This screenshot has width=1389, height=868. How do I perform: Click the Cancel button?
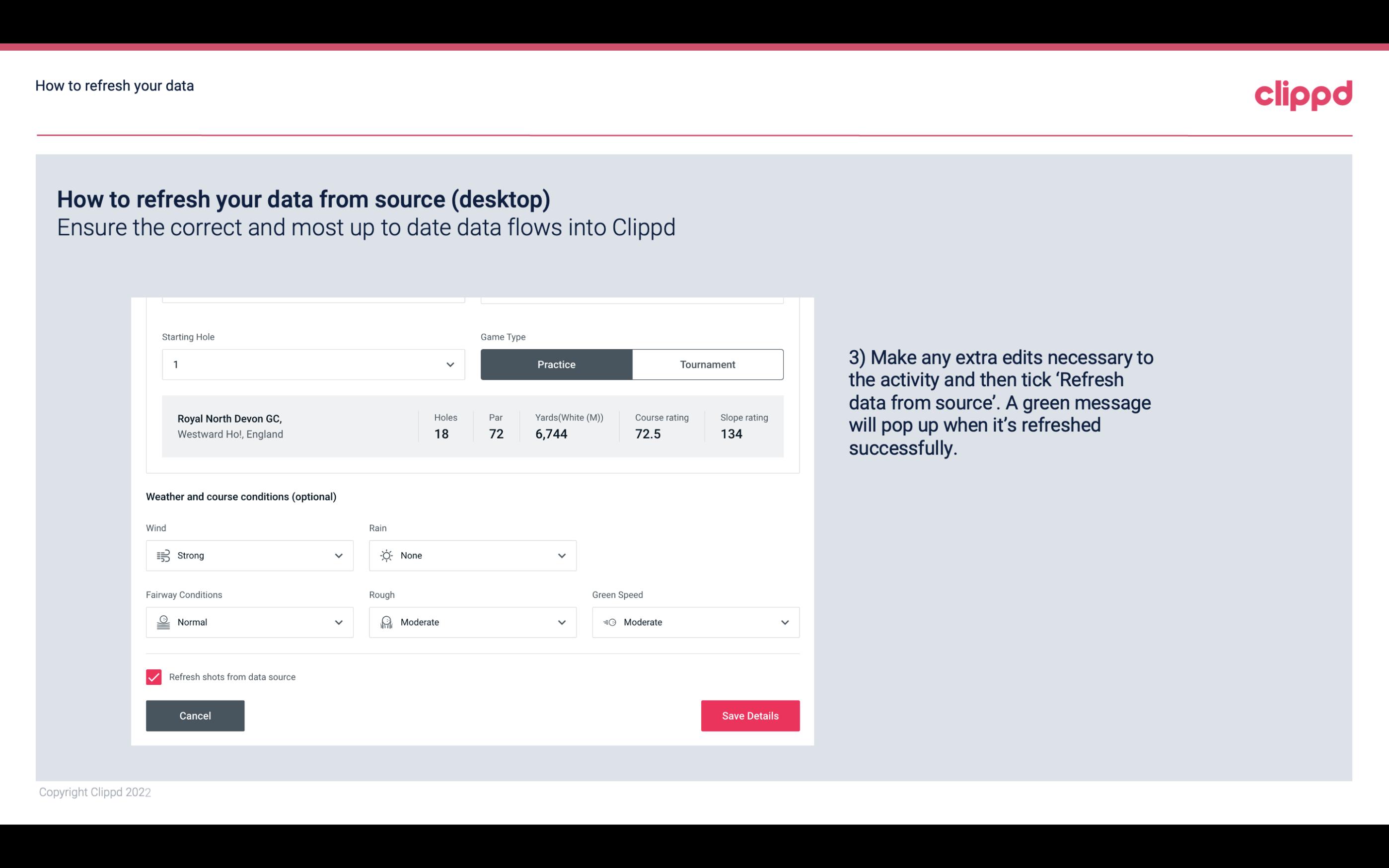(x=195, y=715)
